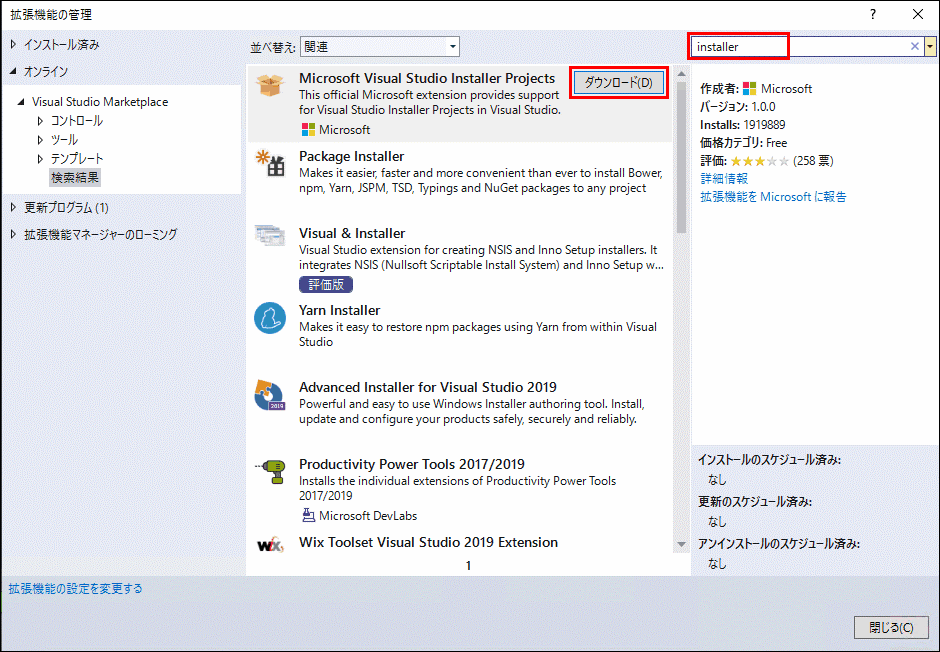The width and height of the screenshot is (940, 652).
Task: Open 拡張機能の設定を変更する link
Action: 76,588
